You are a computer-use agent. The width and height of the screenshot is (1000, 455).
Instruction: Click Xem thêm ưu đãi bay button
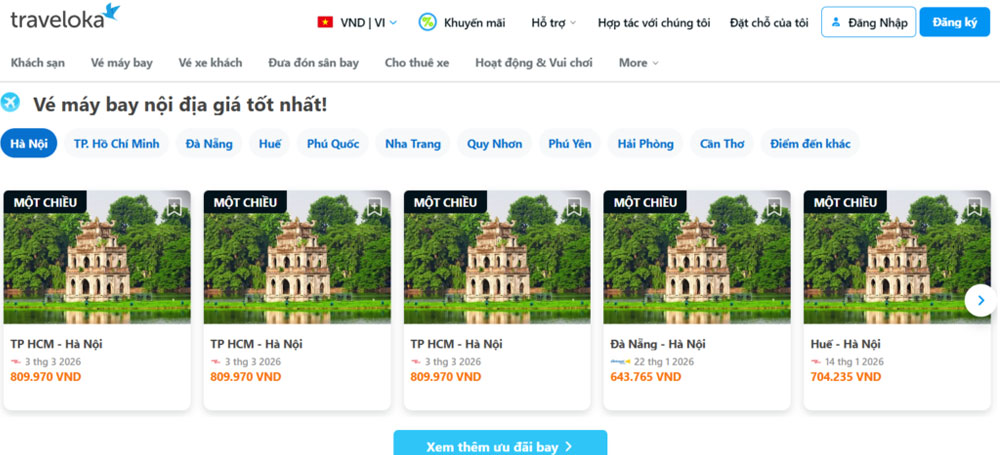tap(500, 444)
